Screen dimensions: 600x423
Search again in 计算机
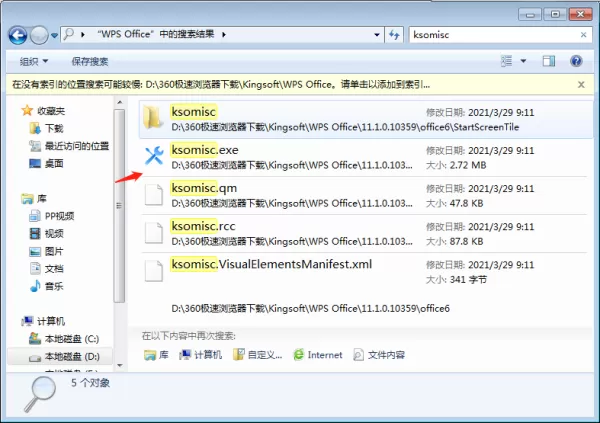point(200,355)
